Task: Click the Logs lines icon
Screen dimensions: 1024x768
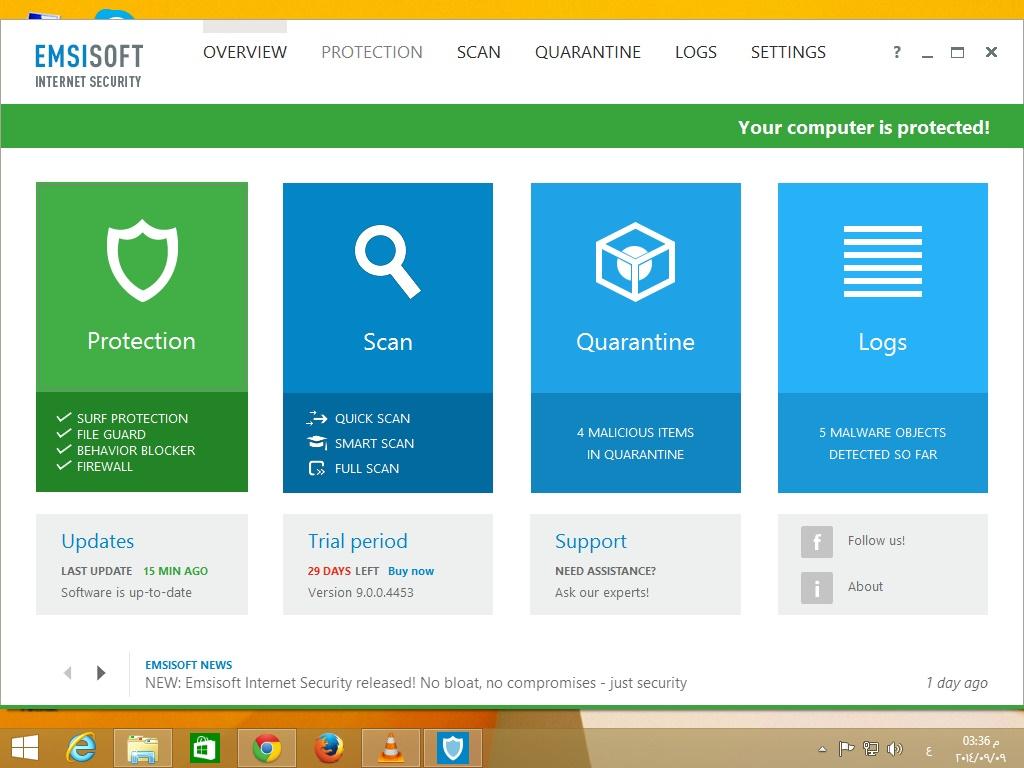Action: [882, 261]
